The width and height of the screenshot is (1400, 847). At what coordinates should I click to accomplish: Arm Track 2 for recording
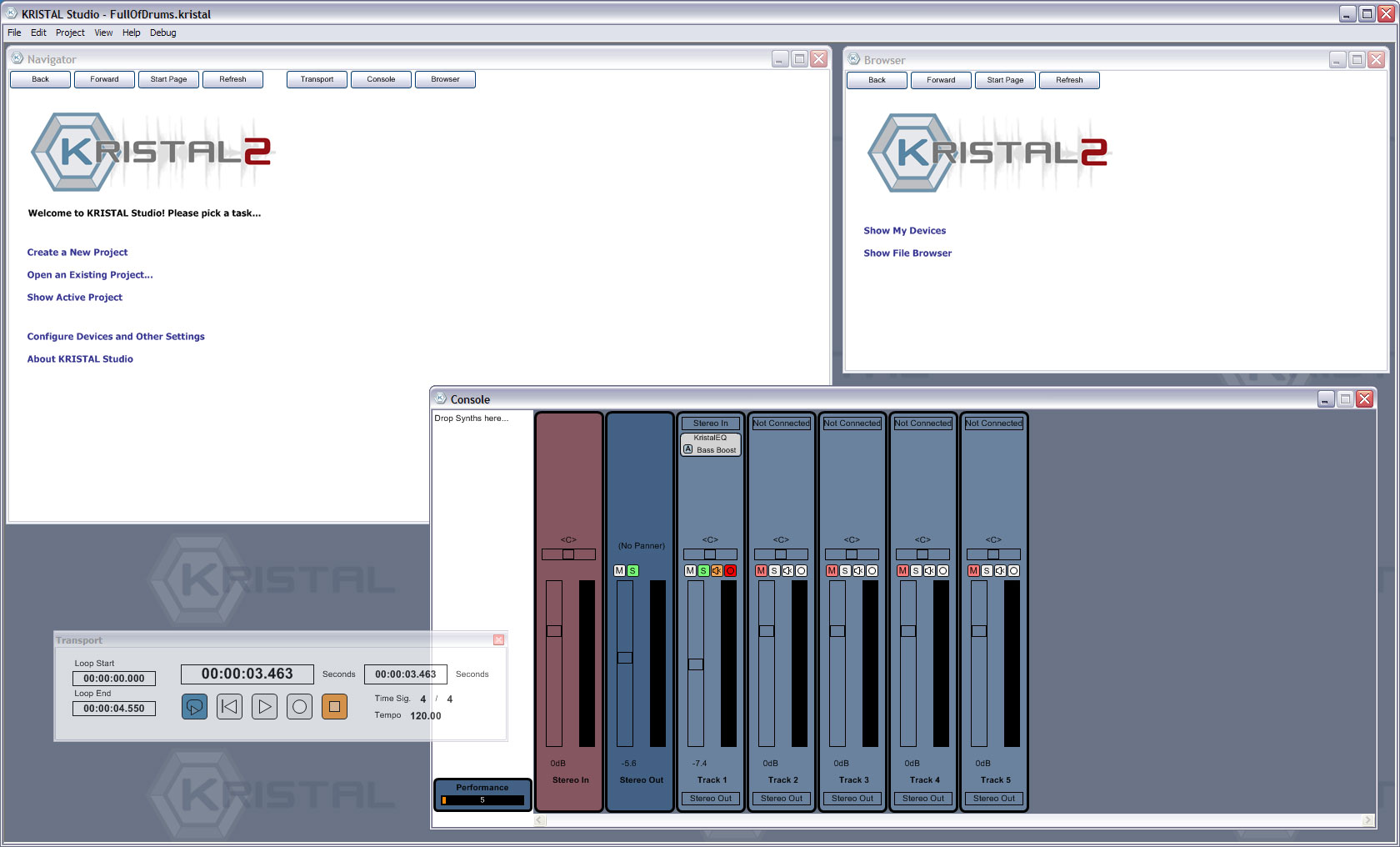tap(801, 571)
